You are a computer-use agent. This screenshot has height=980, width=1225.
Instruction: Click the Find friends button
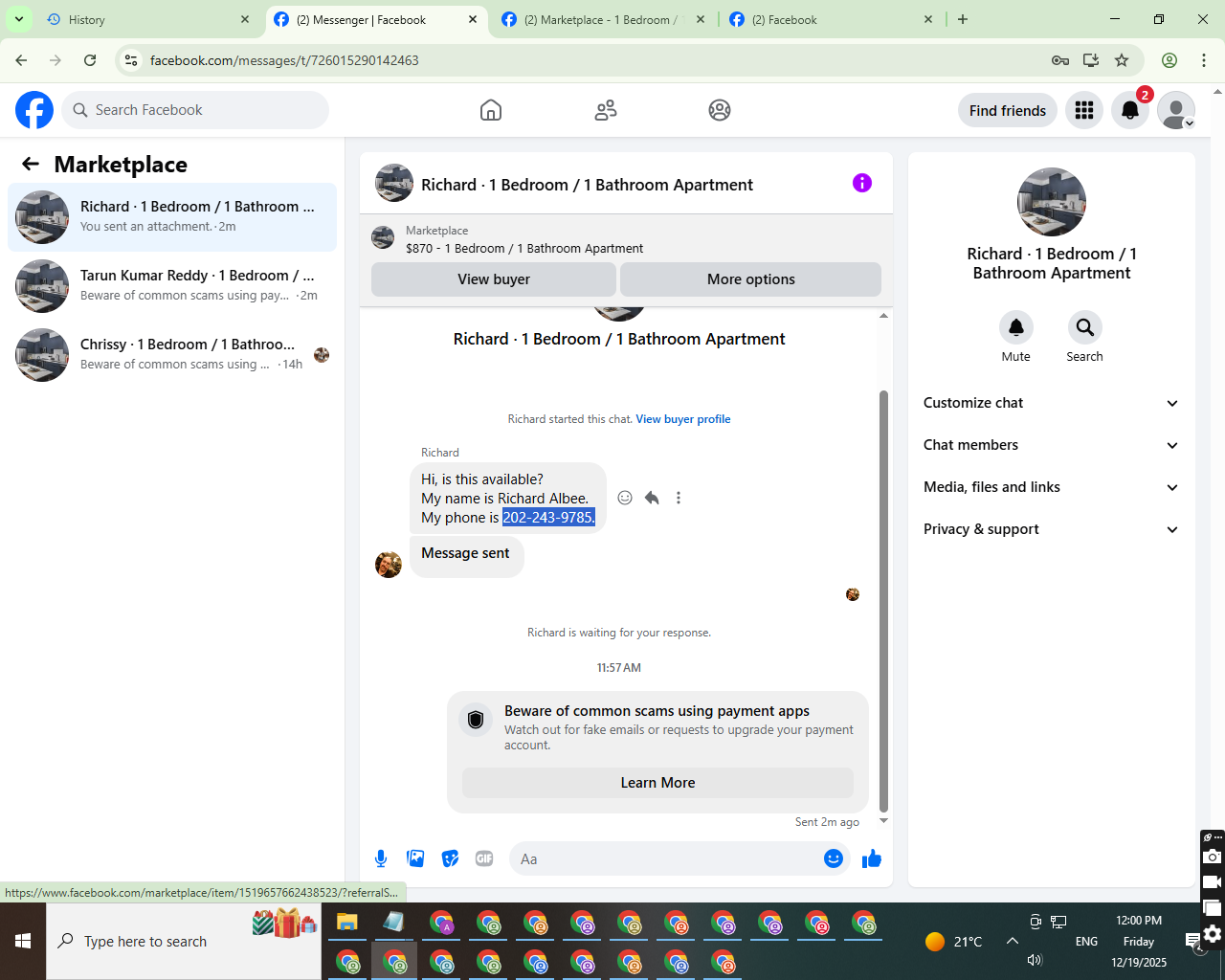pos(1008,110)
